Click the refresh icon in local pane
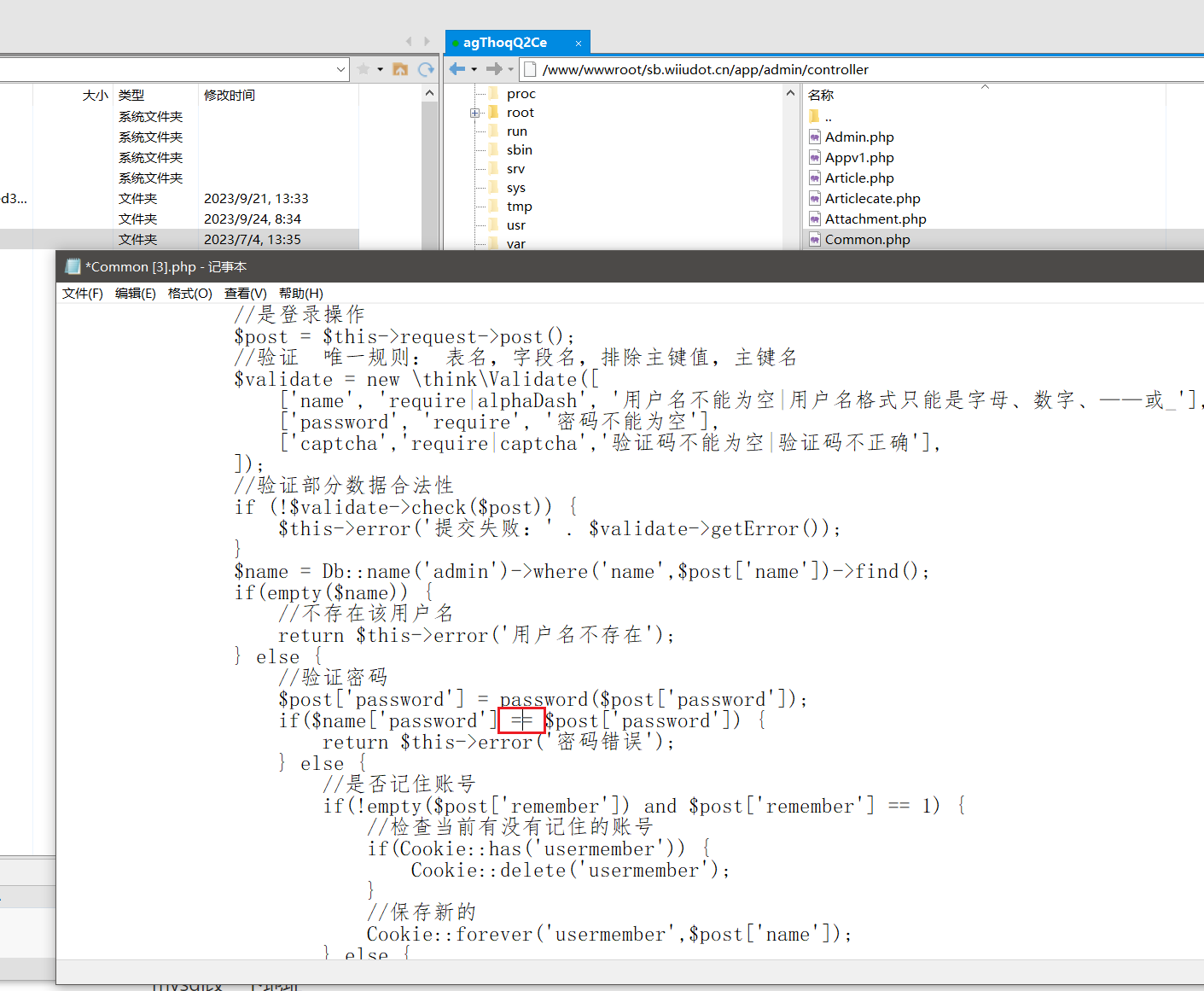Viewport: 1204px width, 991px height. [426, 69]
